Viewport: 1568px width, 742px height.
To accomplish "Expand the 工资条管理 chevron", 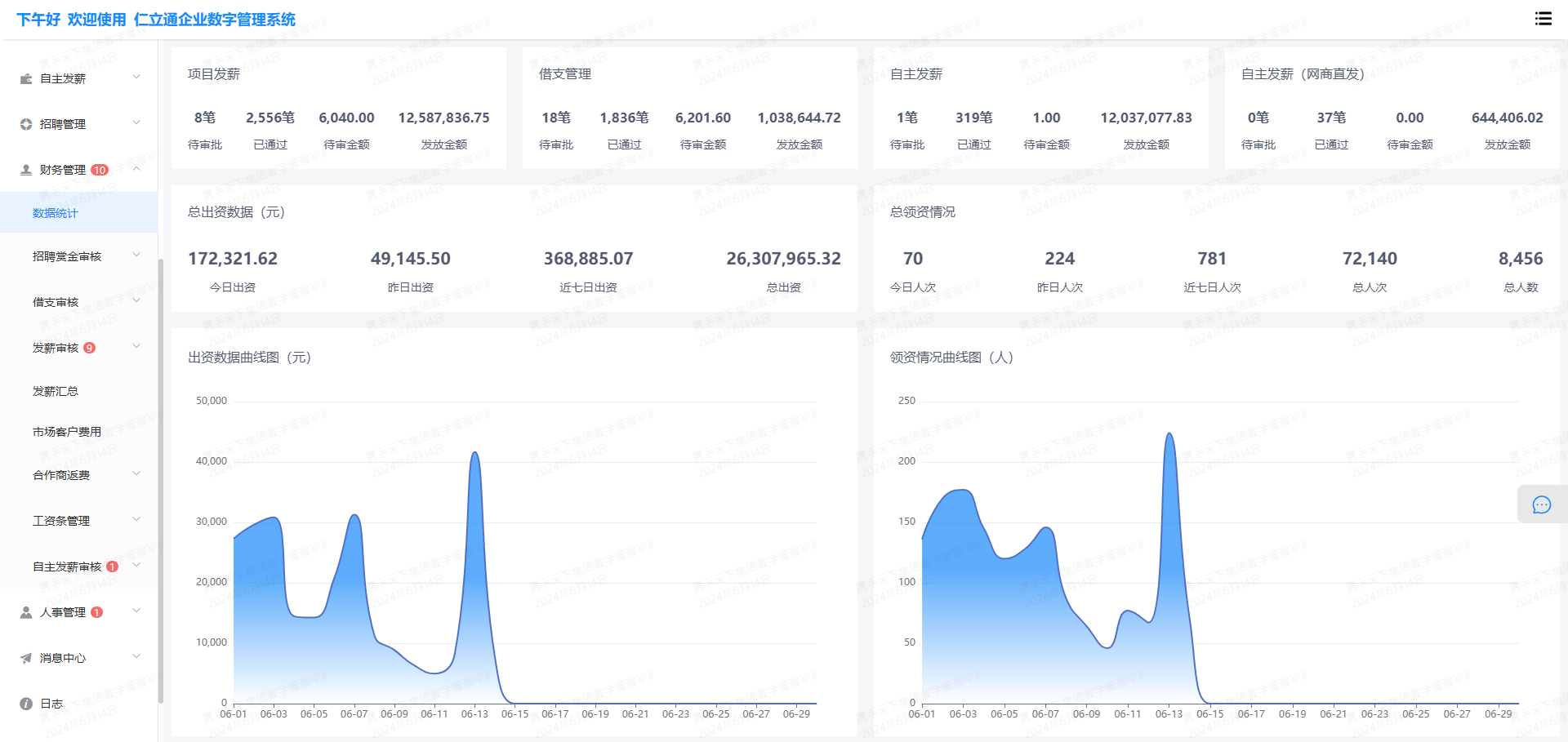I will [x=136, y=520].
